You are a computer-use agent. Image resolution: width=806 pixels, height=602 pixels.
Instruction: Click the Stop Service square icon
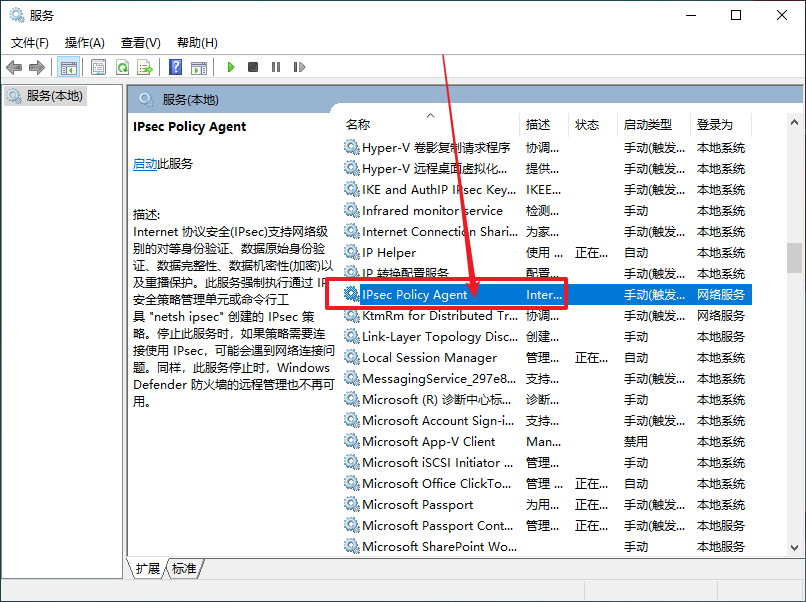(253, 67)
